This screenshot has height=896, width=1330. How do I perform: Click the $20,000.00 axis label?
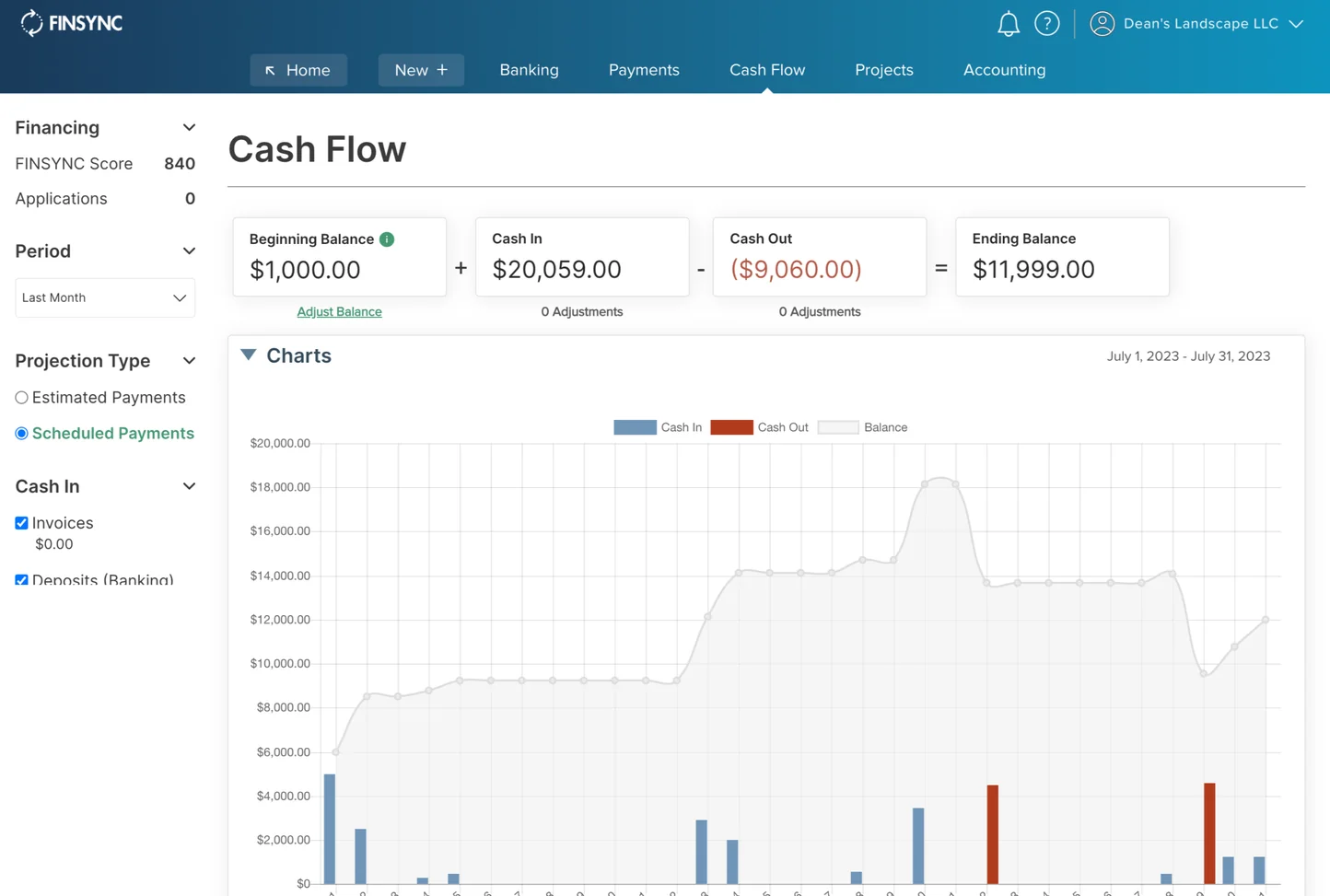[280, 443]
